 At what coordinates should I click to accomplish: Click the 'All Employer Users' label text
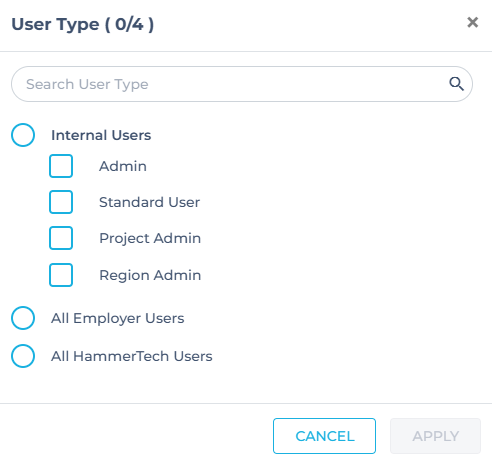(x=117, y=318)
